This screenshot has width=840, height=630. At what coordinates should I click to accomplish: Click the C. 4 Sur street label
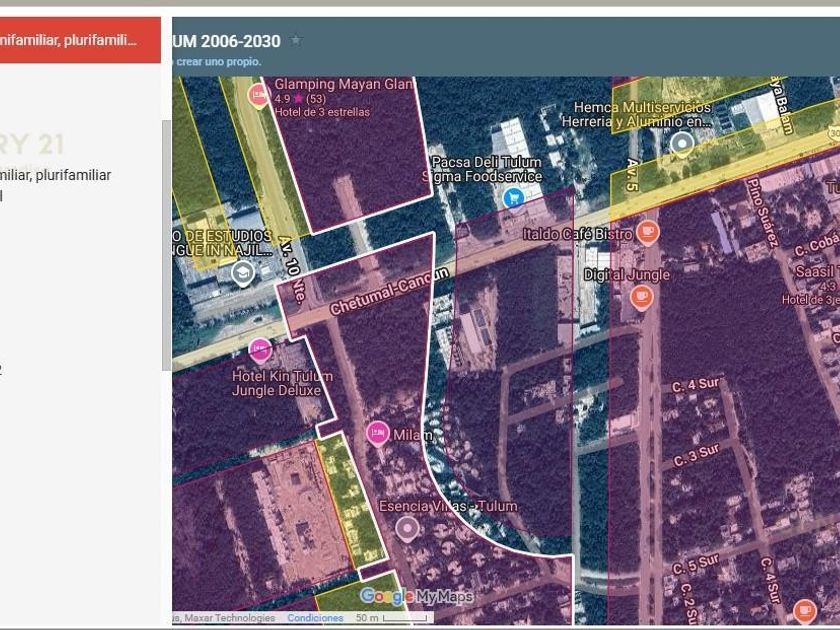pyautogui.click(x=696, y=385)
